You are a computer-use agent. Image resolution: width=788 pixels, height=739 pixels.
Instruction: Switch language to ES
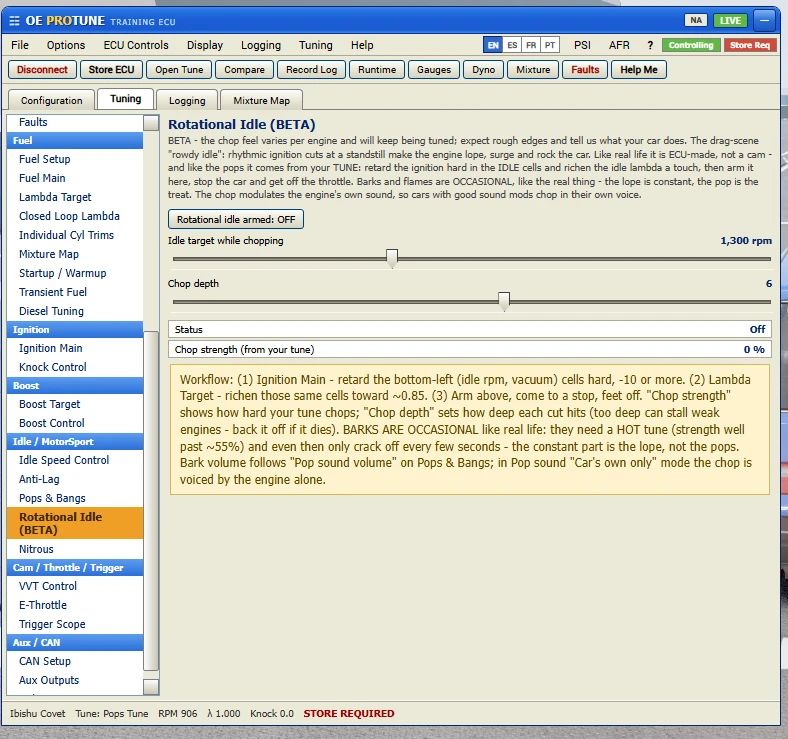click(512, 45)
